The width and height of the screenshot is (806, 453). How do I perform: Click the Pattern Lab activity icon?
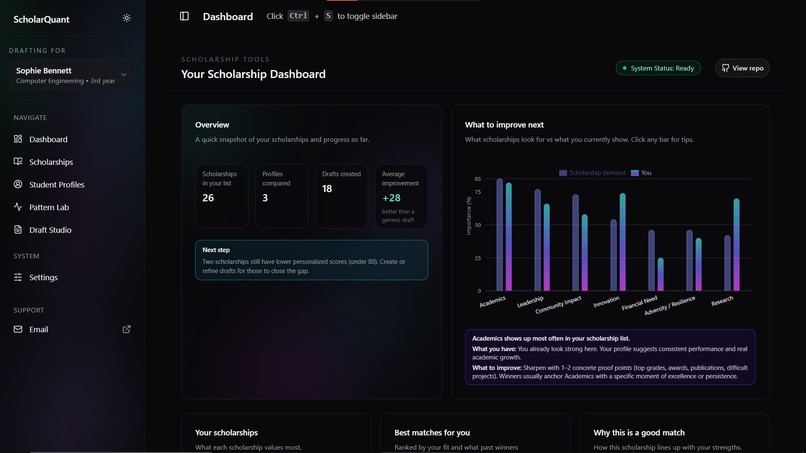point(18,207)
